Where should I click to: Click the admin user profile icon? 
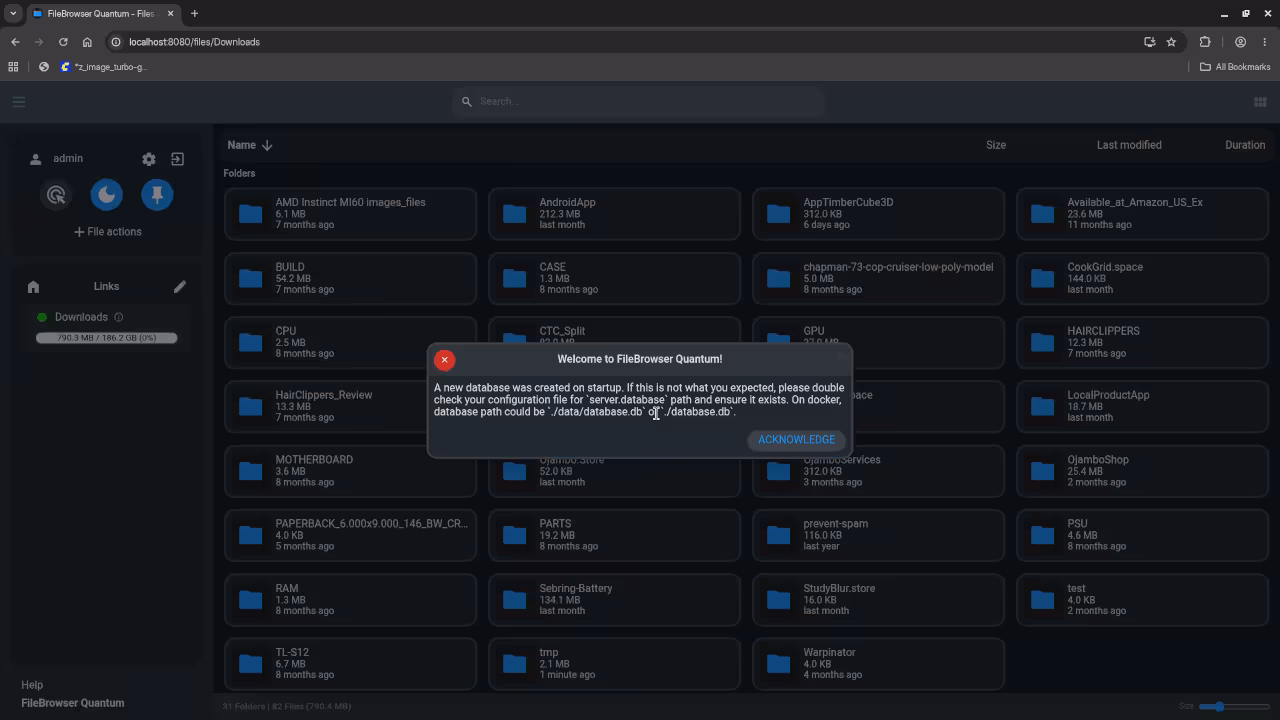[x=36, y=159]
